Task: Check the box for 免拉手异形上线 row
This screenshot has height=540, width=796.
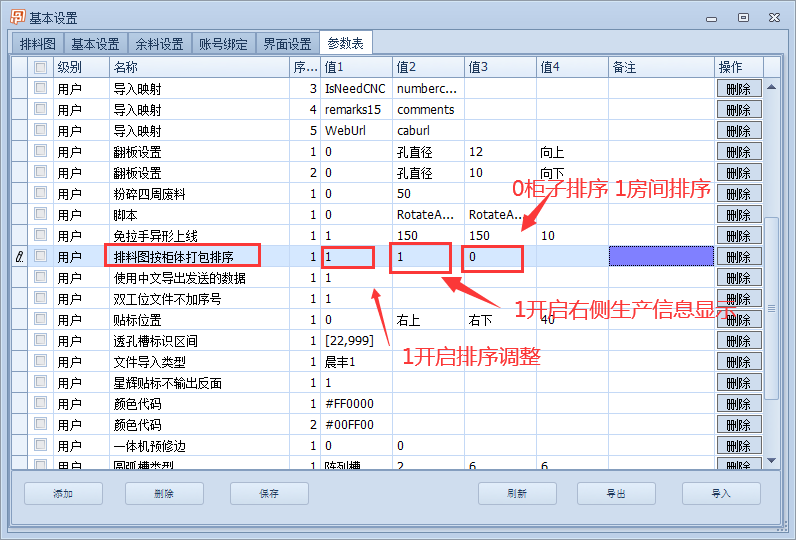Action: 41,235
